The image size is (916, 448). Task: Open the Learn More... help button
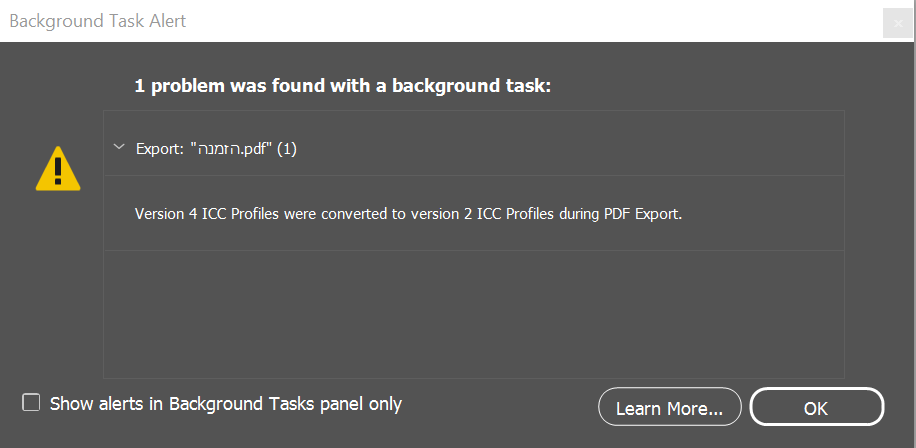tap(669, 408)
